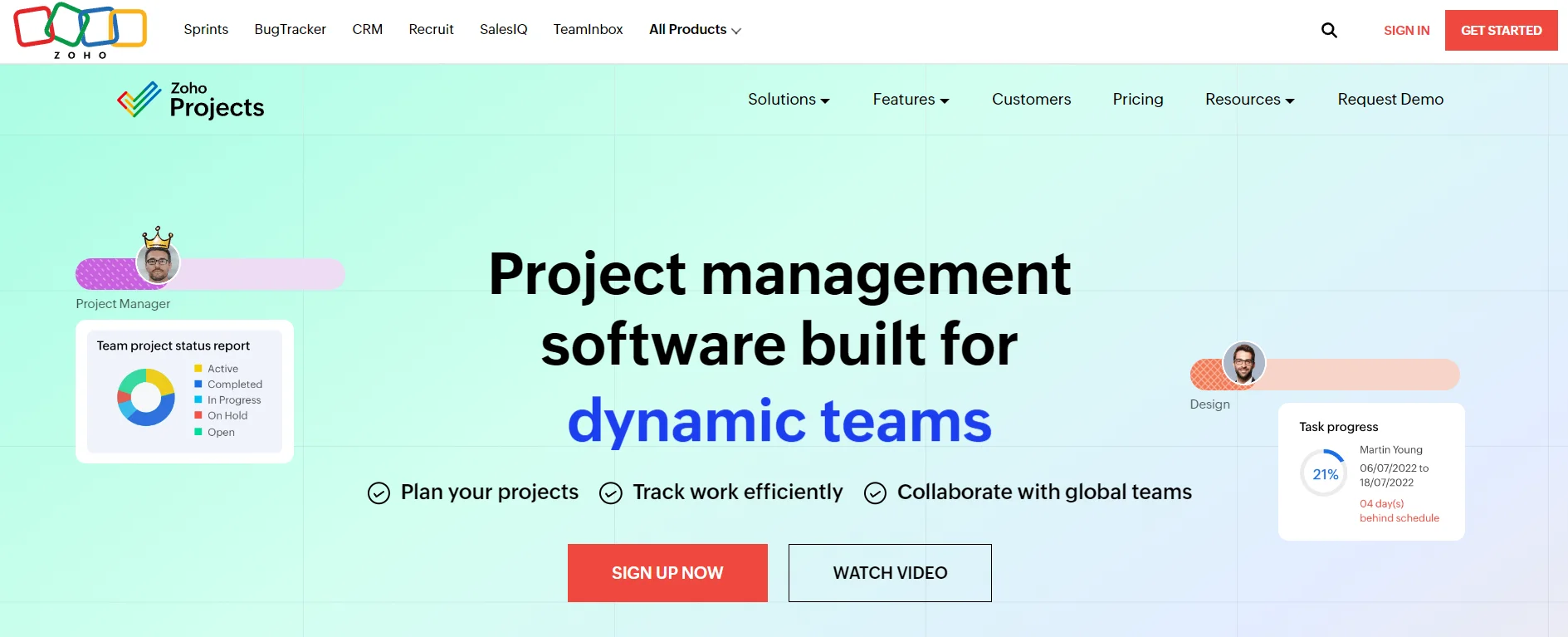Click the green Open legend swatch
The image size is (1568, 637).
(198, 432)
